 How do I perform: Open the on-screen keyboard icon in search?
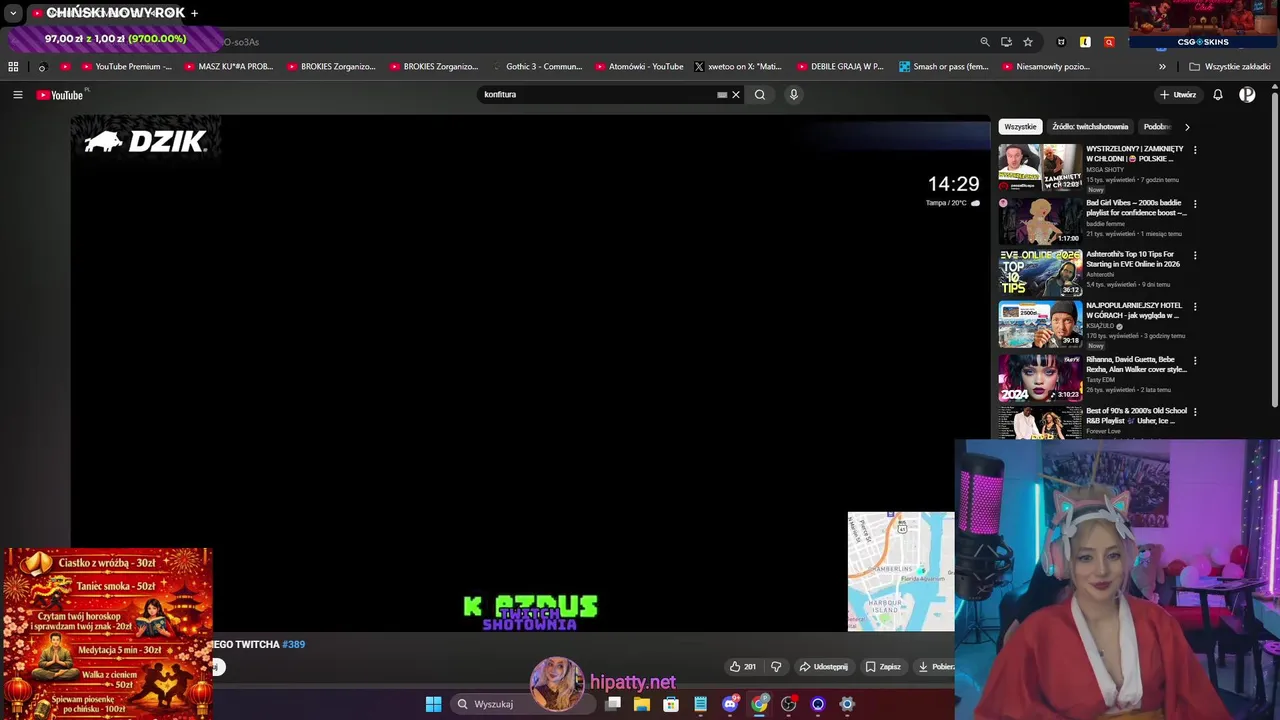click(x=722, y=95)
